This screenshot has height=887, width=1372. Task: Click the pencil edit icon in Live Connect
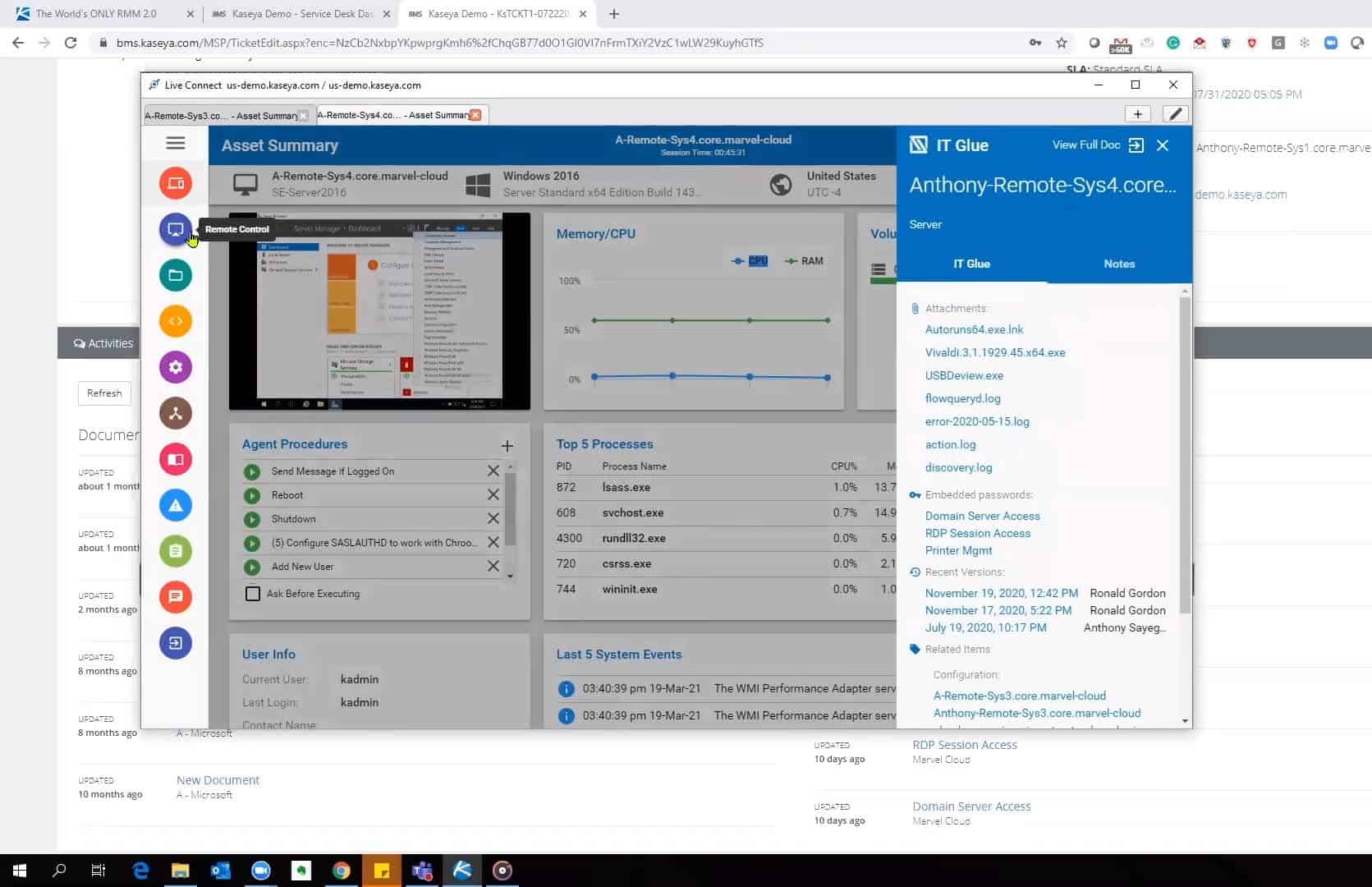tap(1176, 114)
